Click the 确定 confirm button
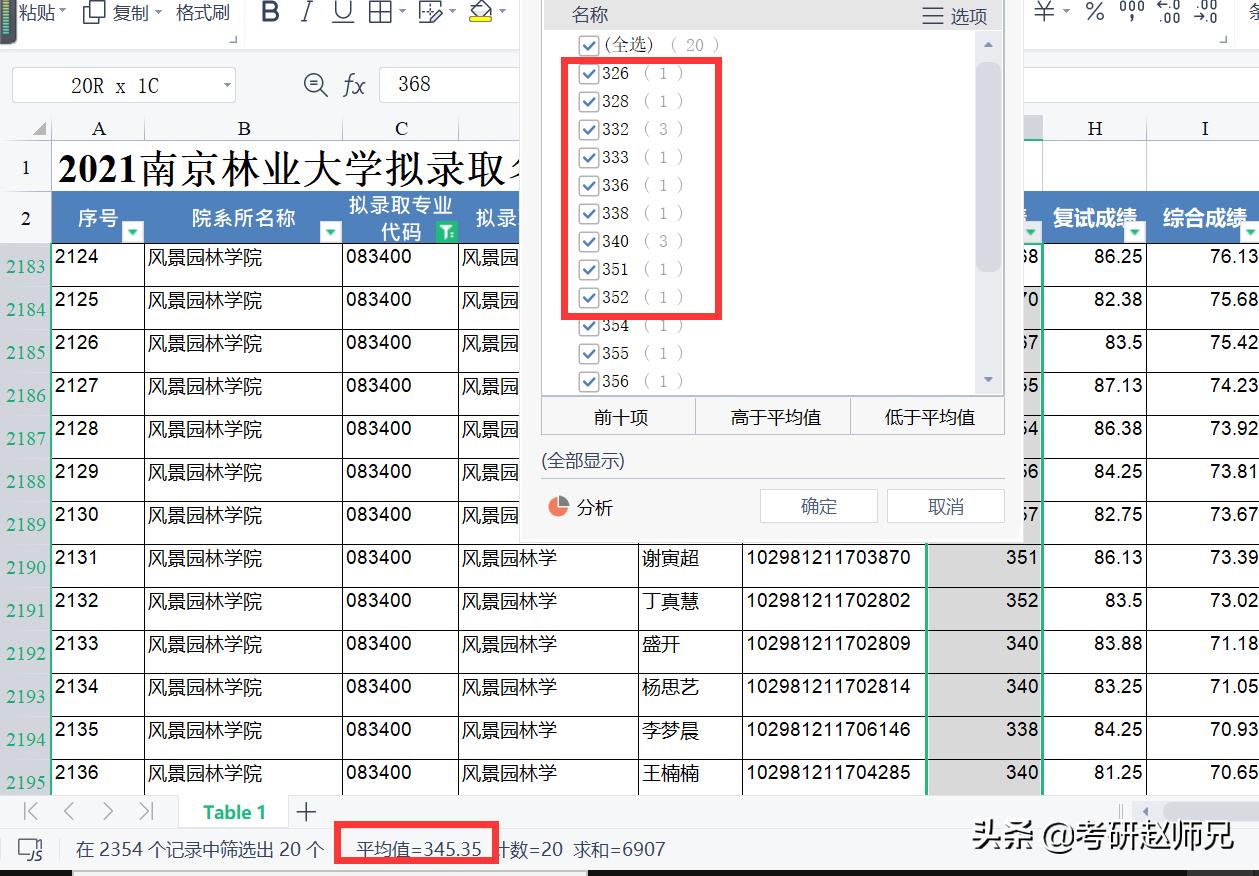This screenshot has width=1259, height=876. click(818, 506)
